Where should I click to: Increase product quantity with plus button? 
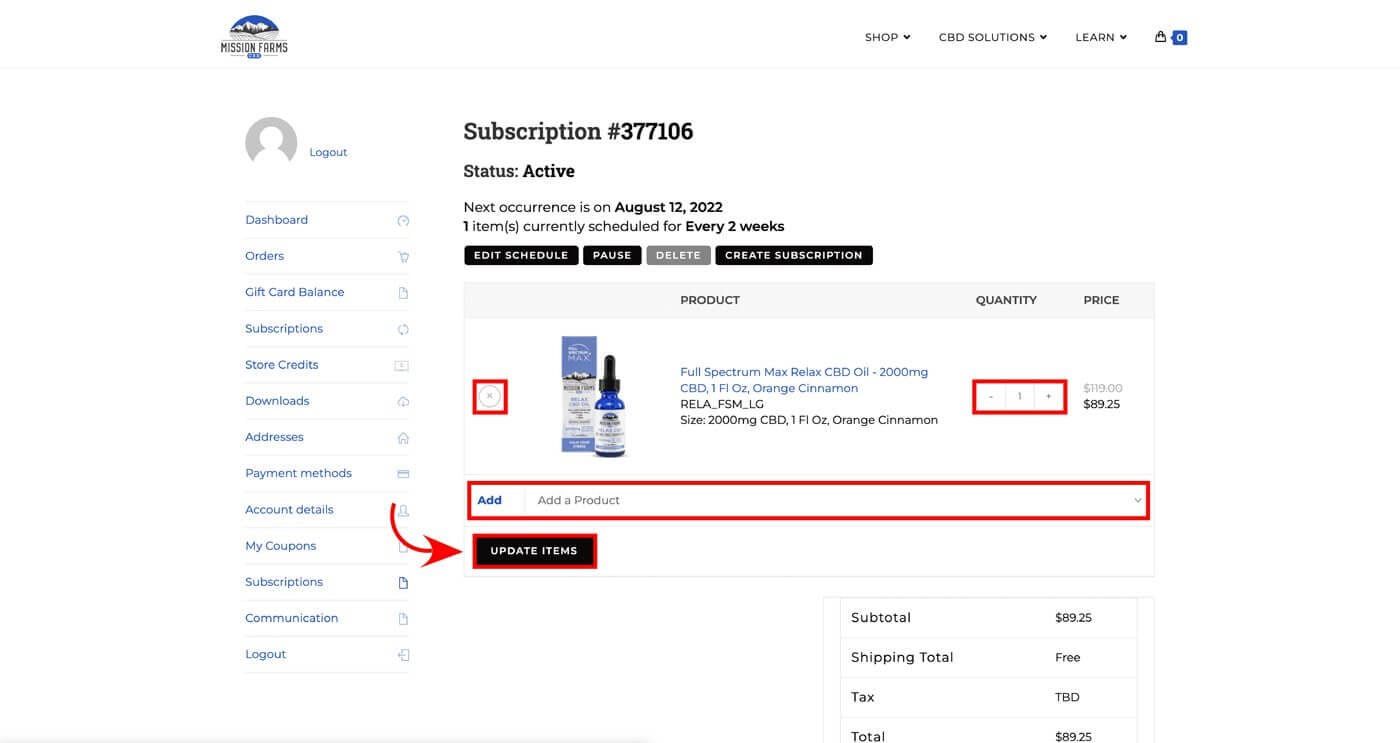click(x=1048, y=397)
